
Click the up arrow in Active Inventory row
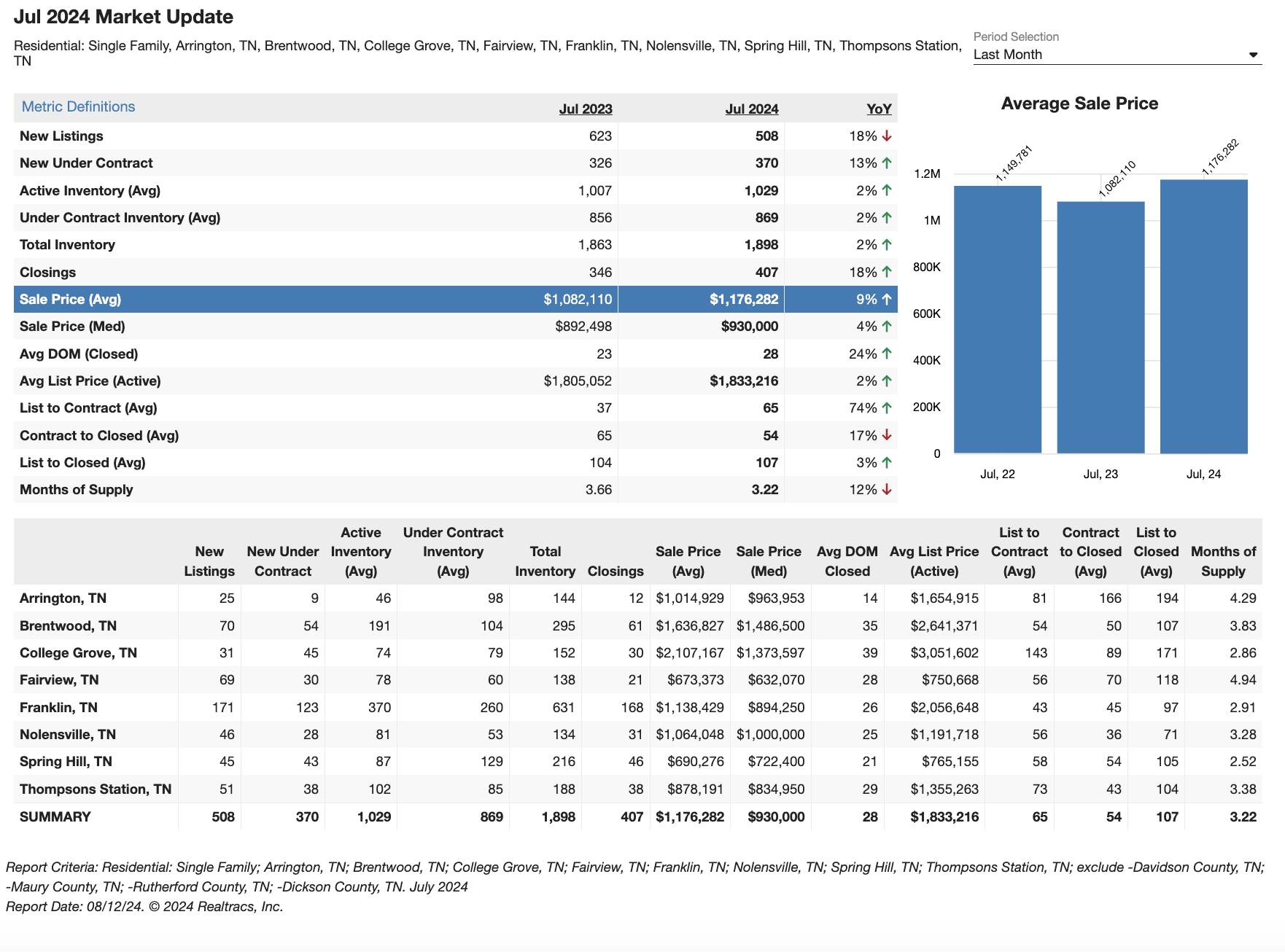tap(887, 190)
